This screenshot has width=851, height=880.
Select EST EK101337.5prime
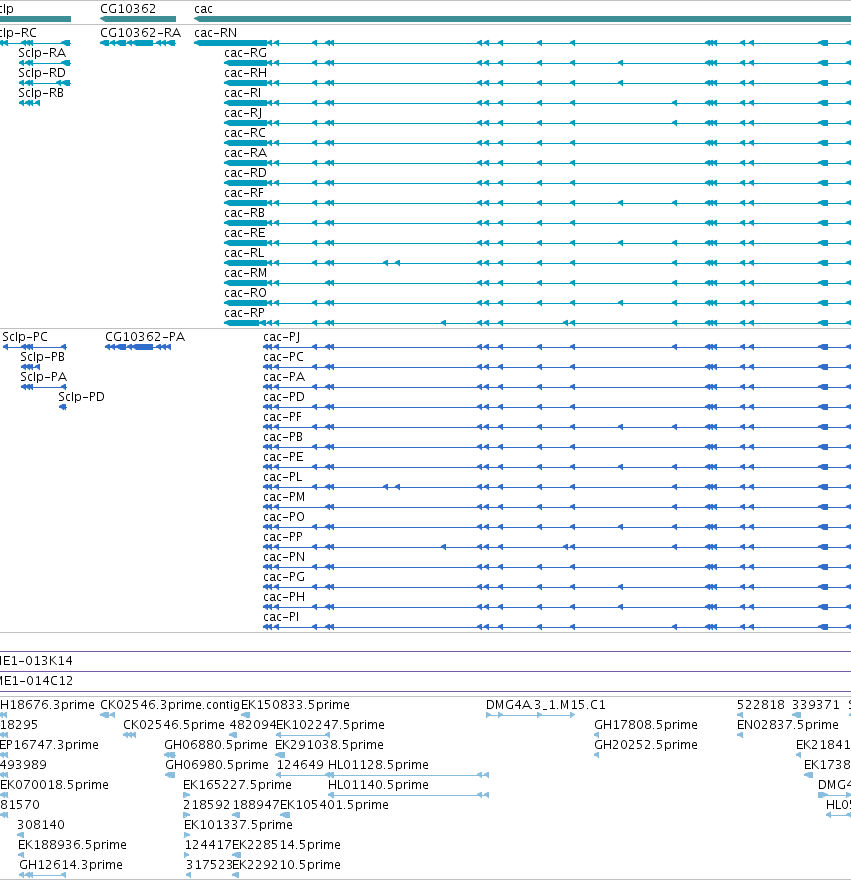pos(239,824)
